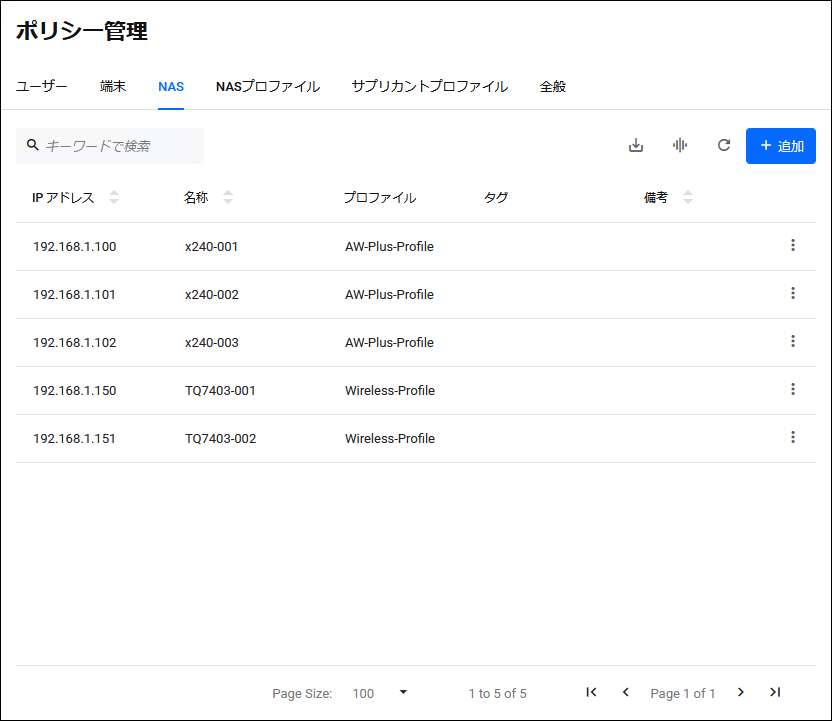Go to the previous page
The width and height of the screenshot is (832, 721).
tap(626, 692)
